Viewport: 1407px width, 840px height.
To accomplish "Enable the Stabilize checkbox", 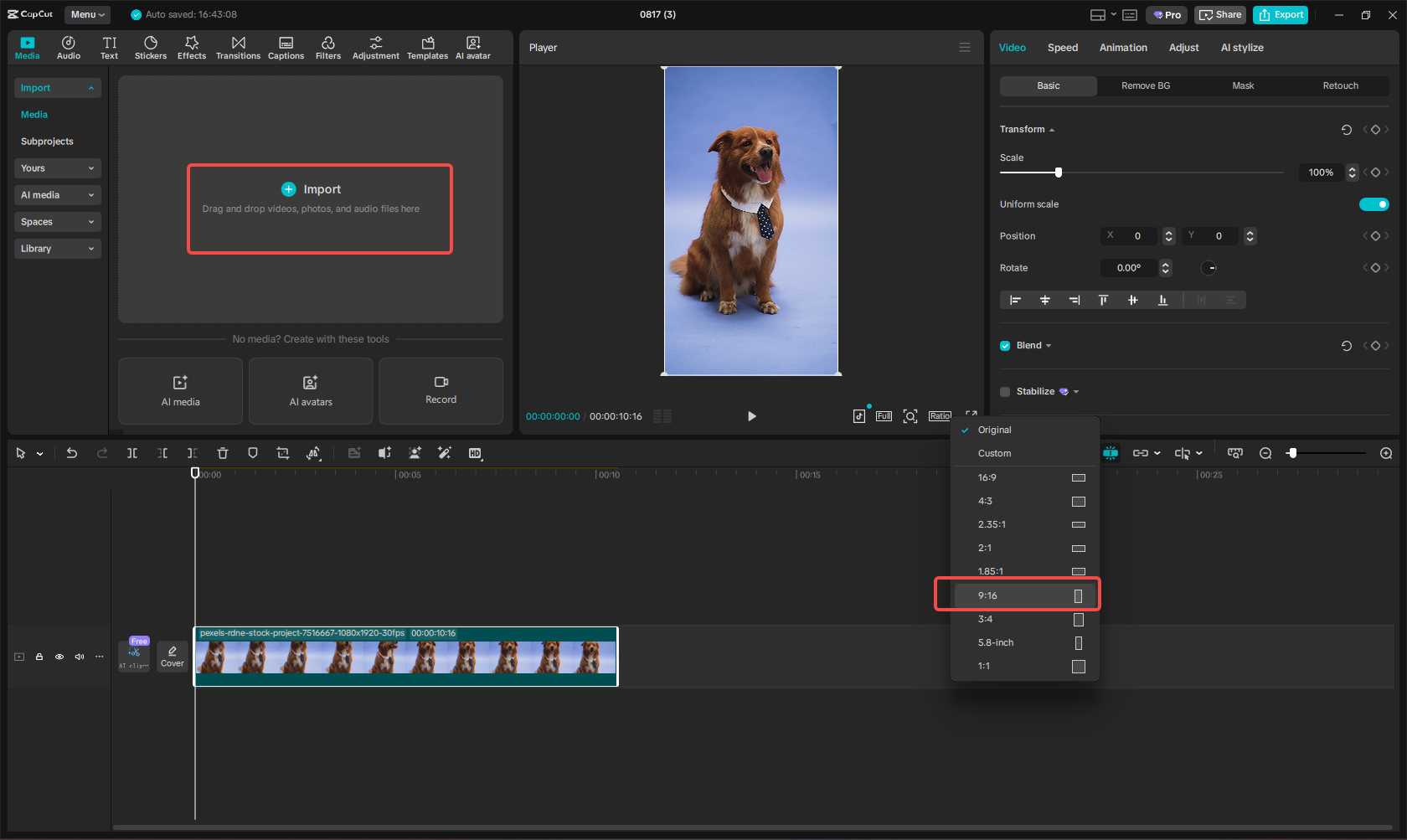I will coord(1004,391).
